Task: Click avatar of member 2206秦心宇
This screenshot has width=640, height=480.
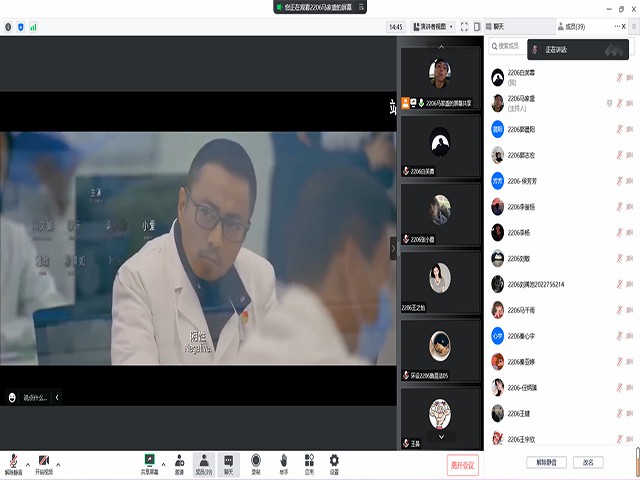Action: [498, 336]
